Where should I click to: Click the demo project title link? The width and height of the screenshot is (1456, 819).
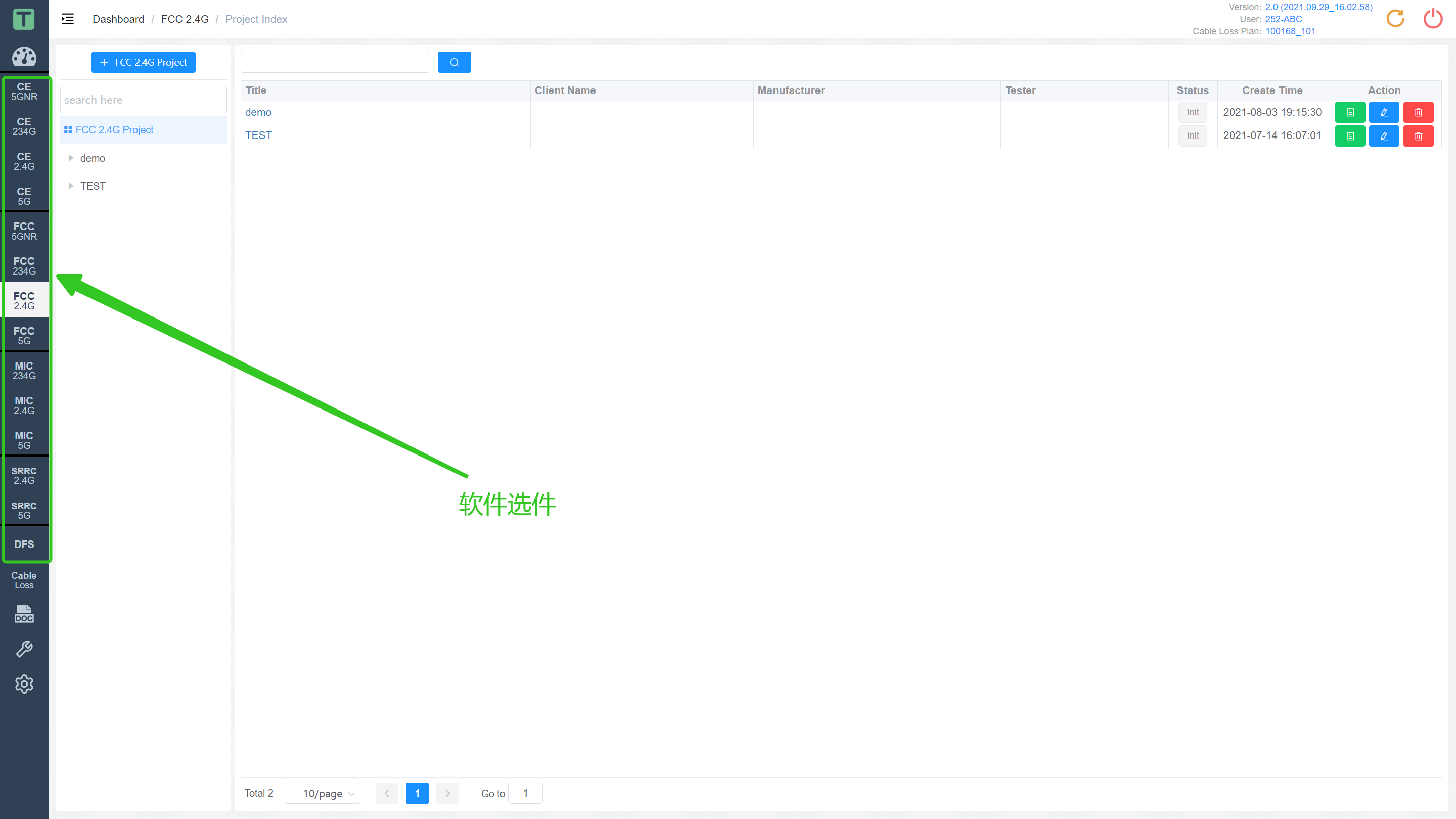[x=258, y=111]
